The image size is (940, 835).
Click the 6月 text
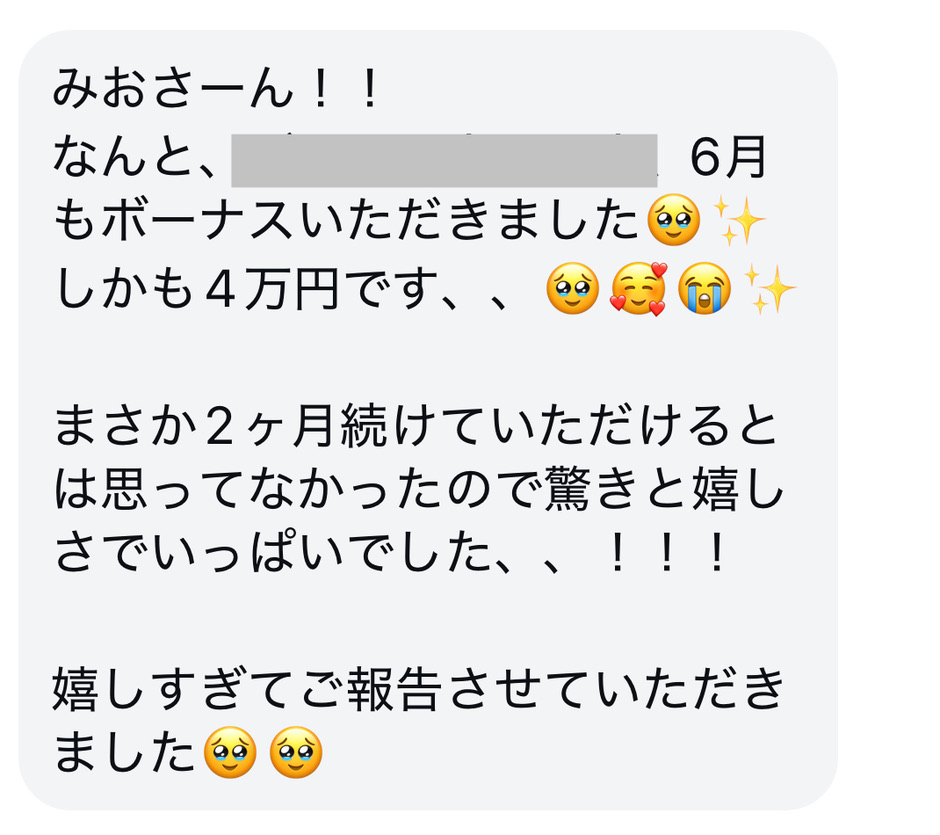[x=728, y=157]
